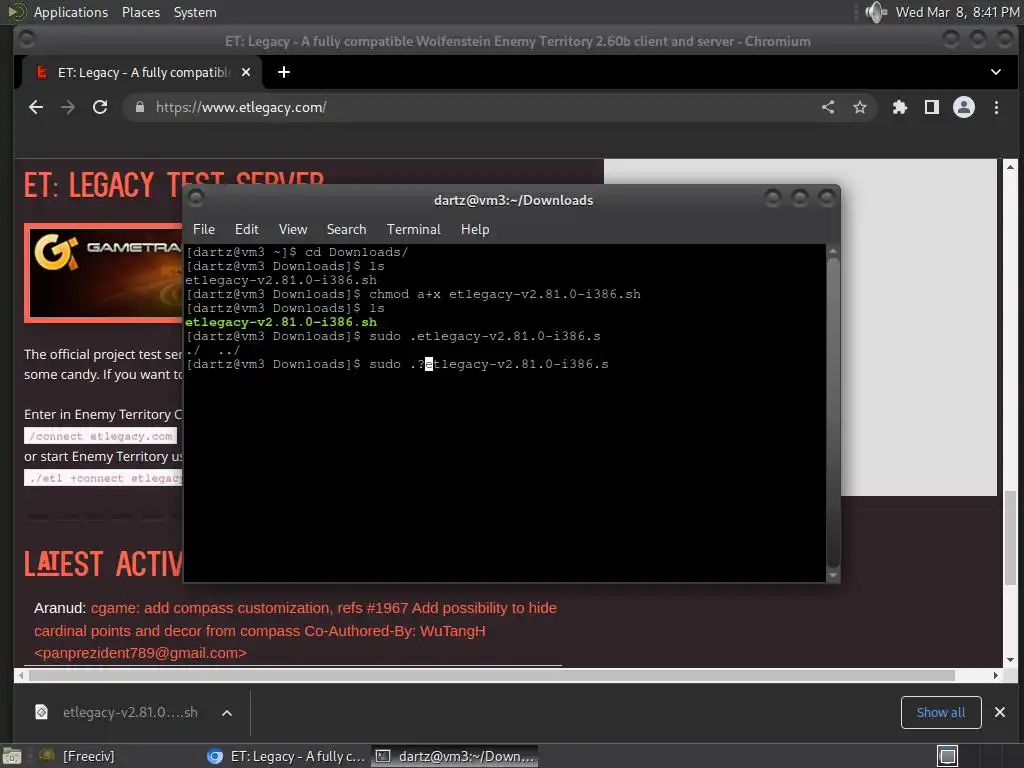The width and height of the screenshot is (1024, 768).
Task: Open Chromium profile avatar
Action: point(964,107)
